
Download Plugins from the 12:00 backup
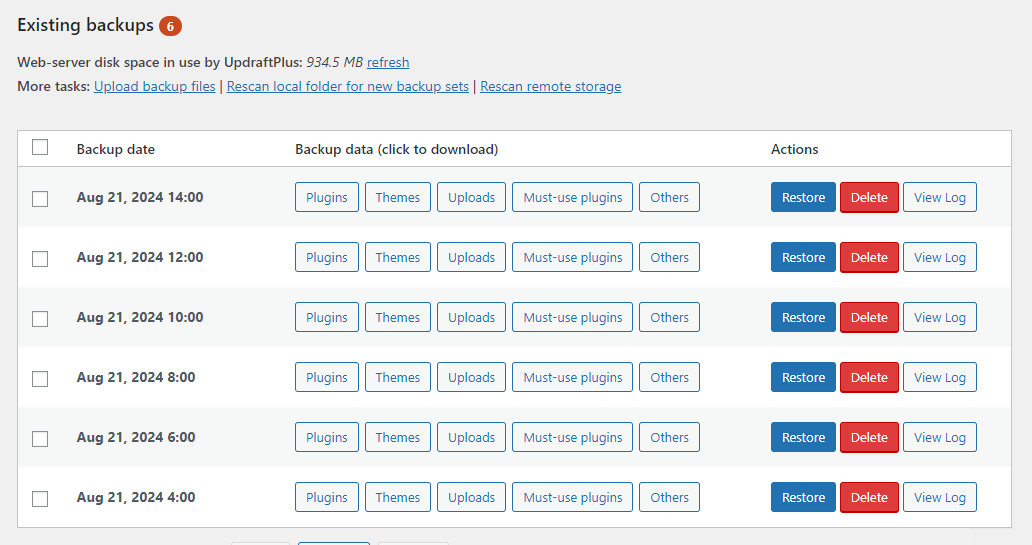click(326, 257)
